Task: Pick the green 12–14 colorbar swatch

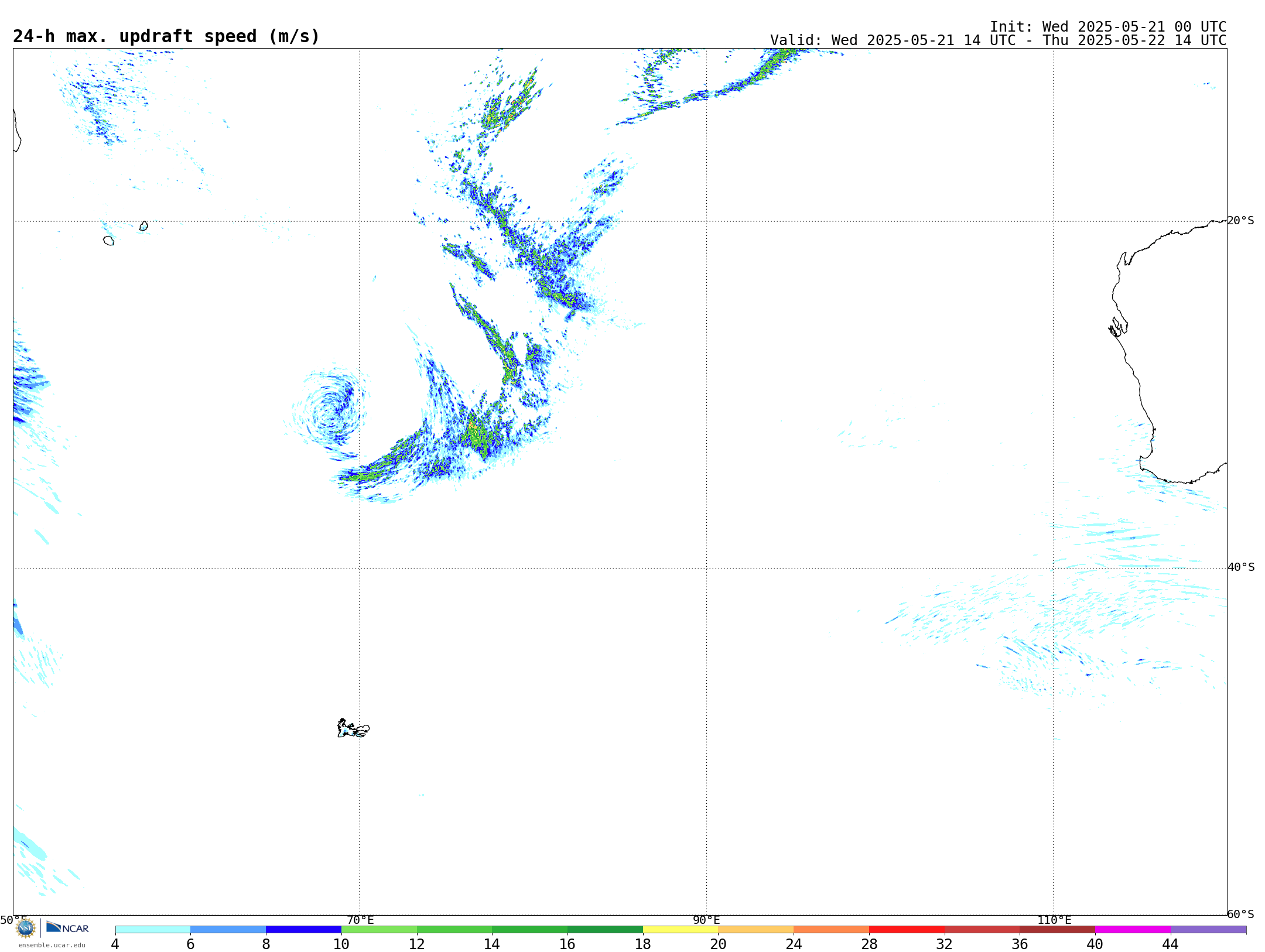Action: coord(454,930)
